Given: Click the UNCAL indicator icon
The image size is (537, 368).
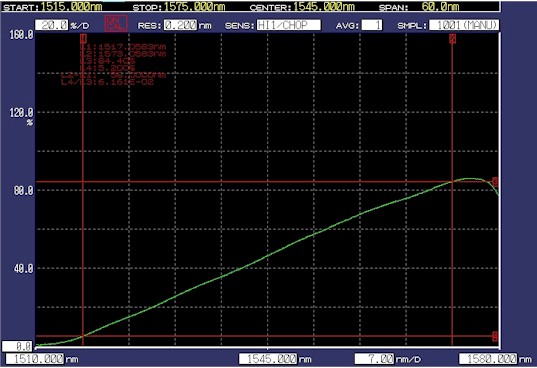Looking at the screenshot, I should (116, 24).
